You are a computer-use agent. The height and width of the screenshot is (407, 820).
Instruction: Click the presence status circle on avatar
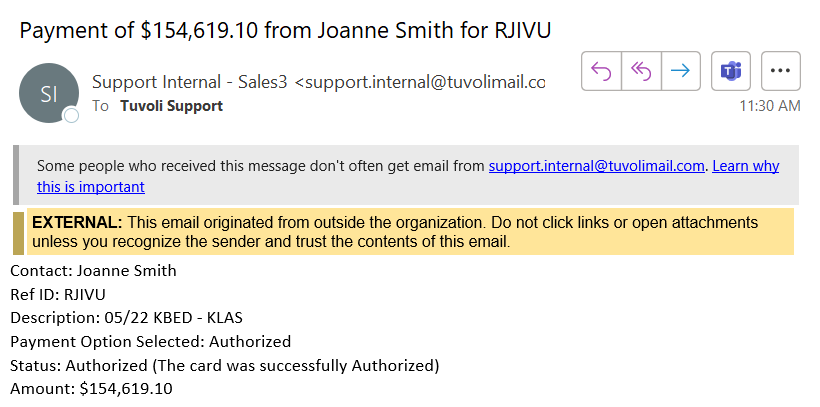pos(71,116)
